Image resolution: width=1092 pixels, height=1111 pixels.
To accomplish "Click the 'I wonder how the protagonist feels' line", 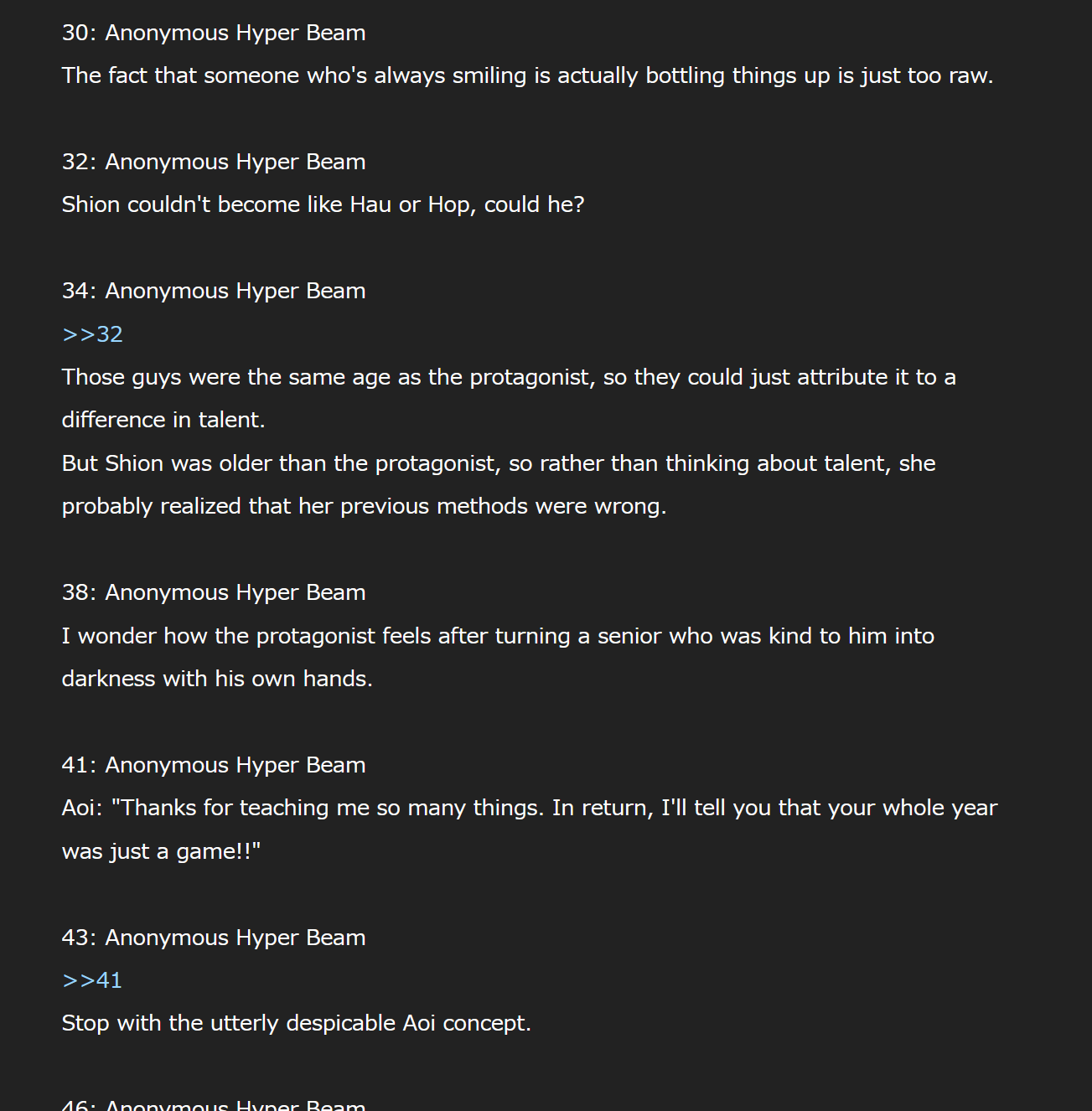I will point(498,636).
